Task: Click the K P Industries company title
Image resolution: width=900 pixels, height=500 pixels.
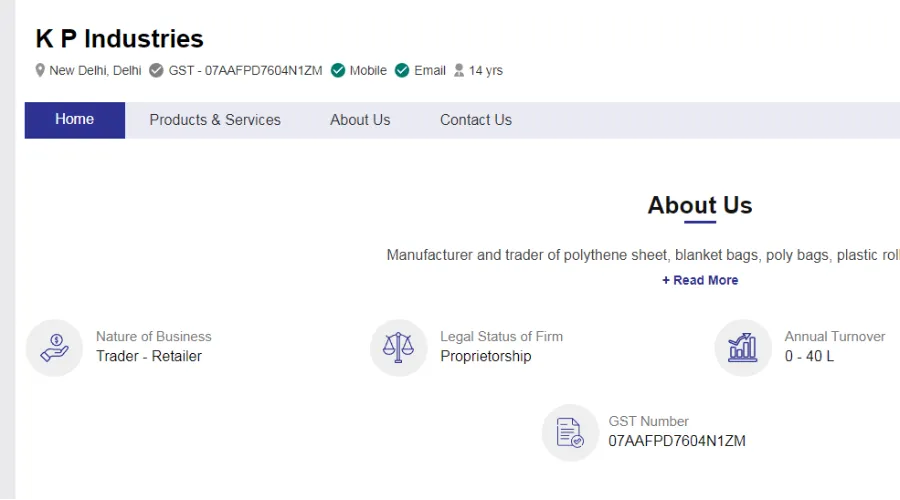Action: (119, 39)
